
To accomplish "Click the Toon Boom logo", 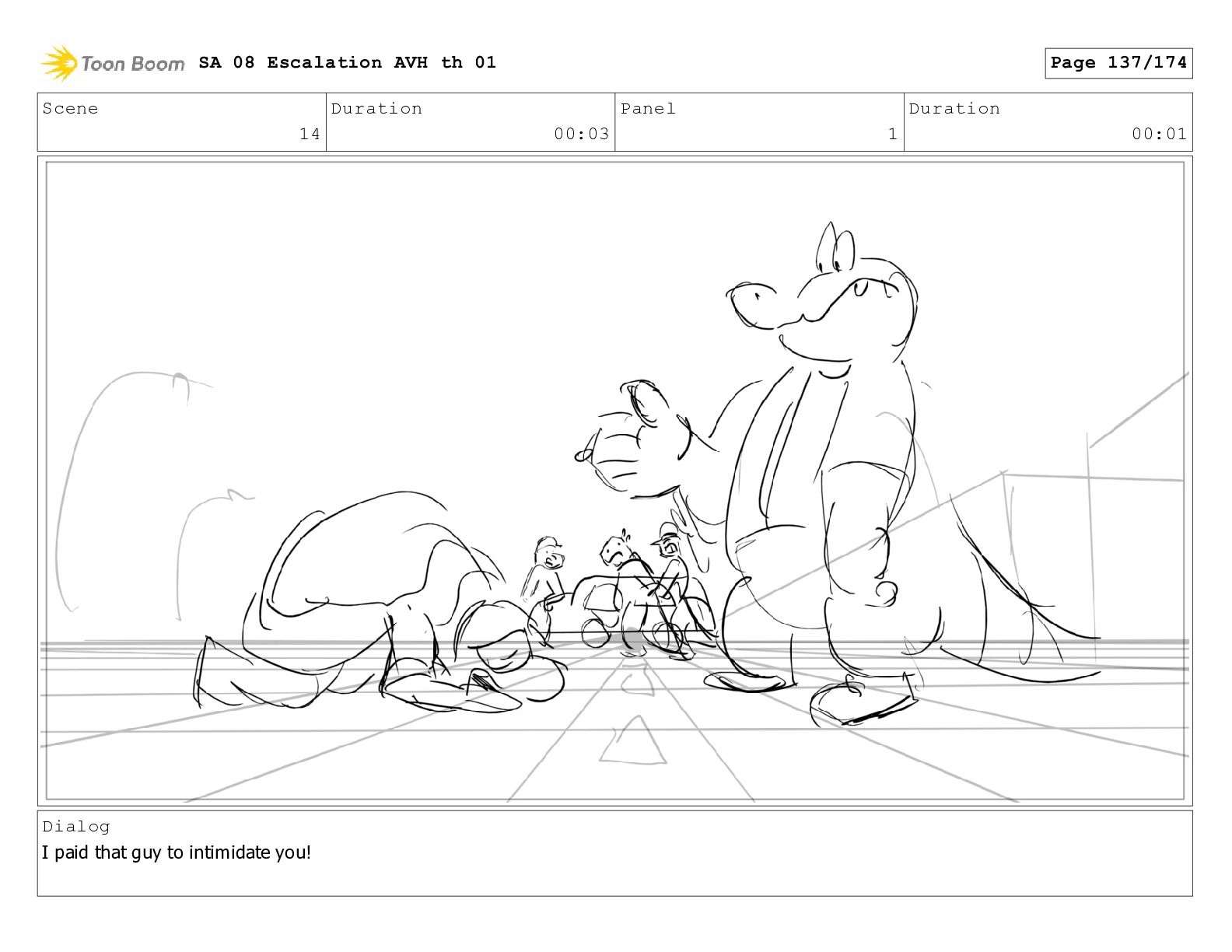I will [113, 63].
